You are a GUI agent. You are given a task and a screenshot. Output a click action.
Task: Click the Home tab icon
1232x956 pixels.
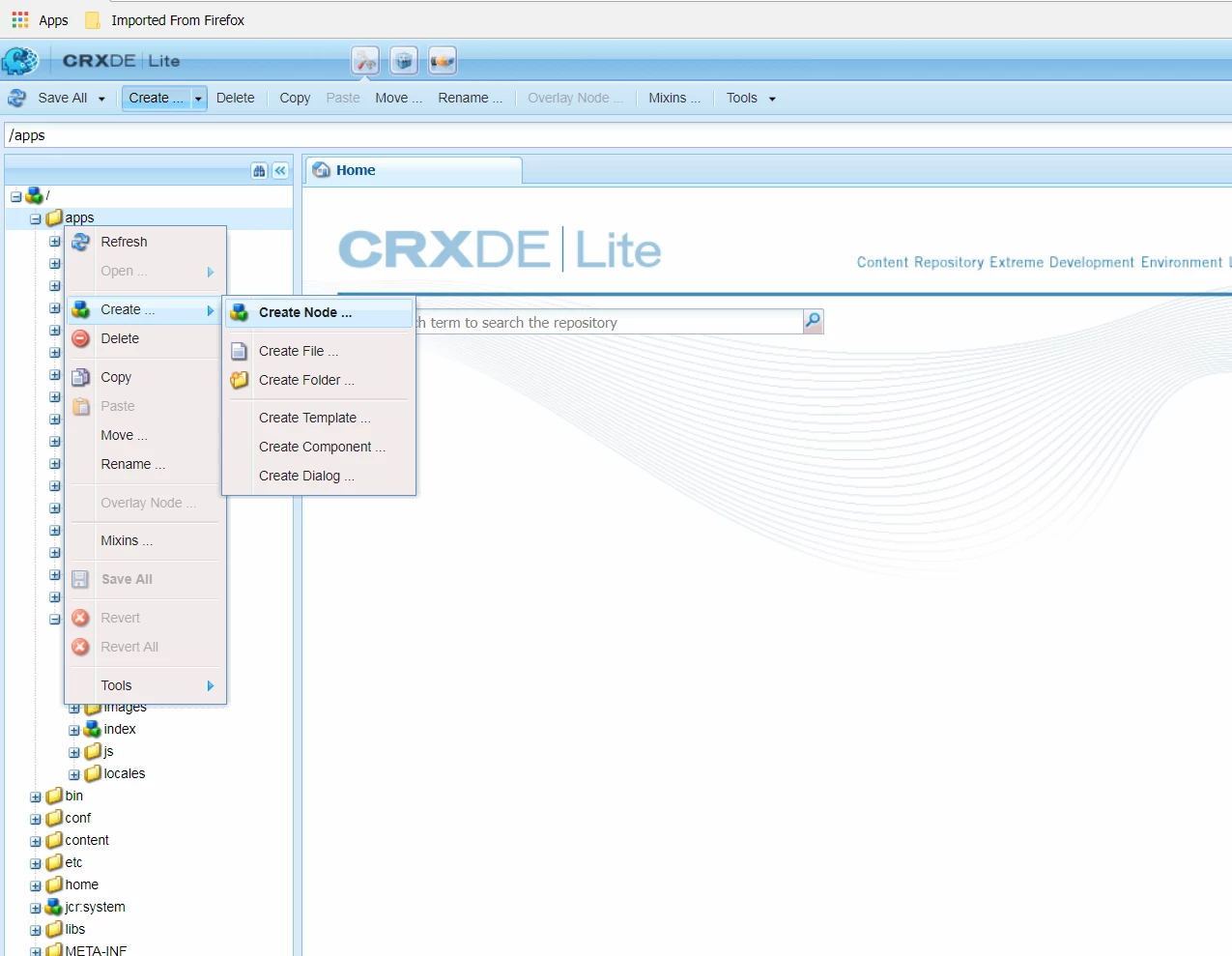point(322,170)
